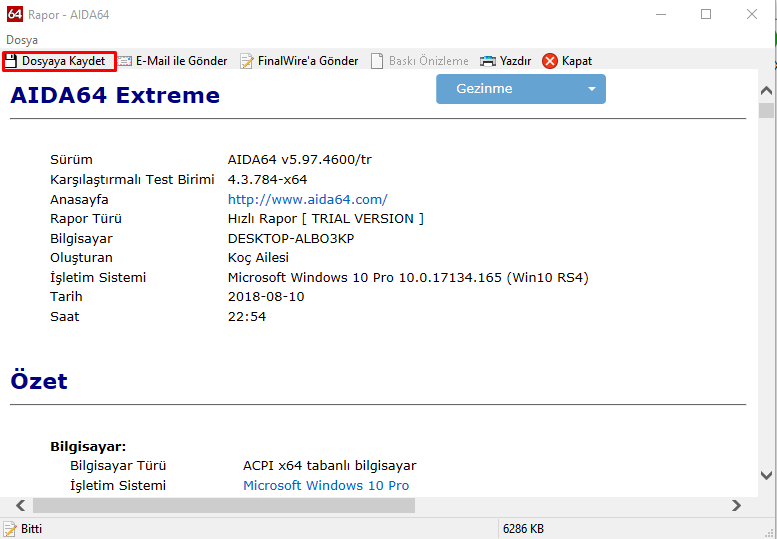Click the 6286 KB status bar entry
The width and height of the screenshot is (777, 539).
pos(523,529)
